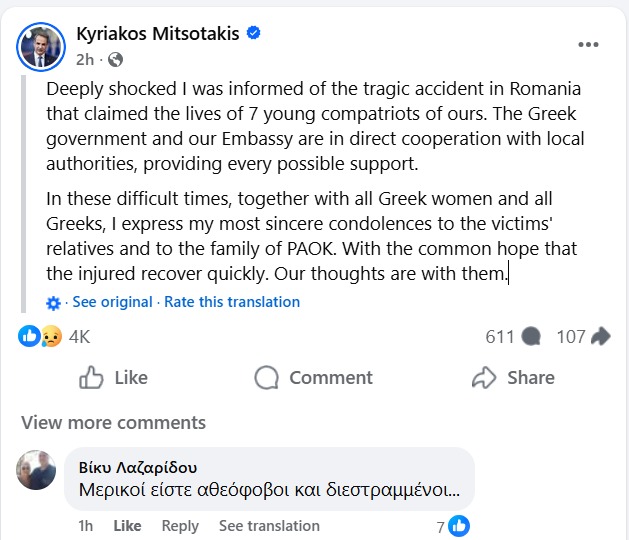This screenshot has width=629, height=540.
Task: Click Kyriakos Mitsotakis profile picture
Action: pyautogui.click(x=41, y=46)
